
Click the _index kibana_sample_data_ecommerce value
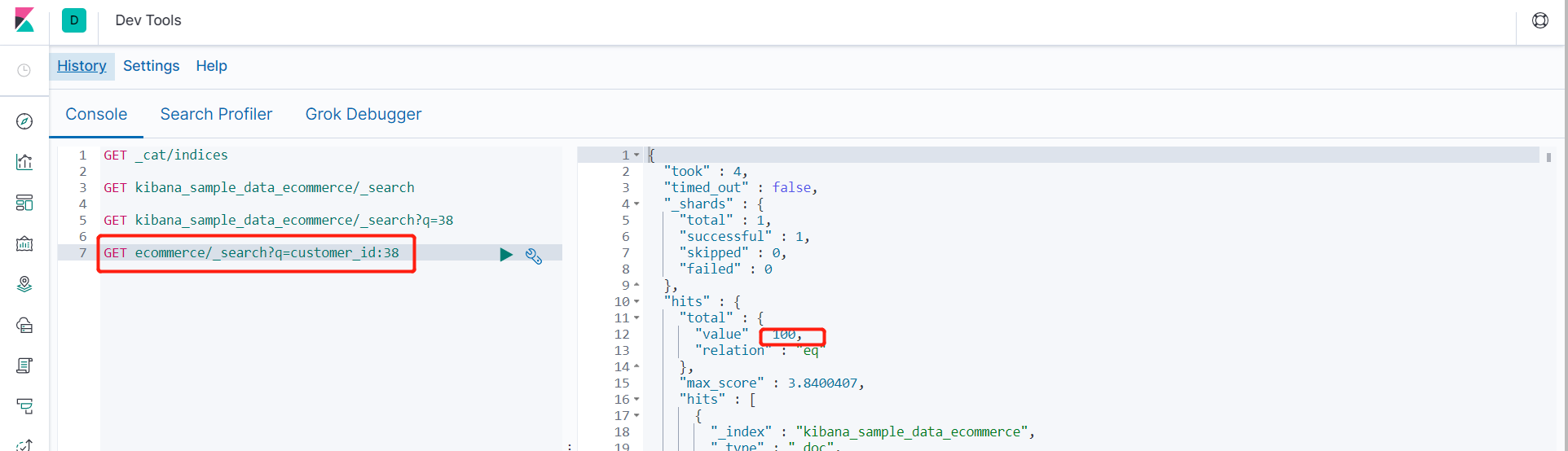tap(912, 431)
